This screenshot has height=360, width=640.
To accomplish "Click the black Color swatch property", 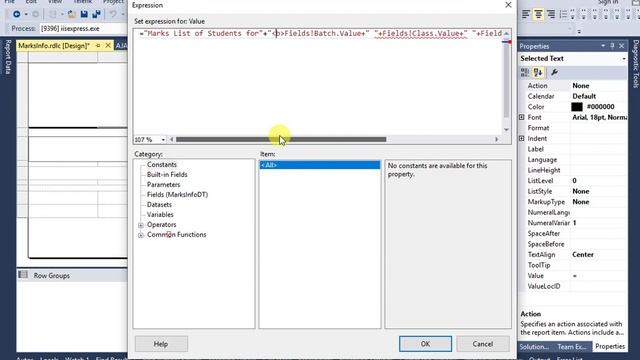I will pyautogui.click(x=577, y=107).
